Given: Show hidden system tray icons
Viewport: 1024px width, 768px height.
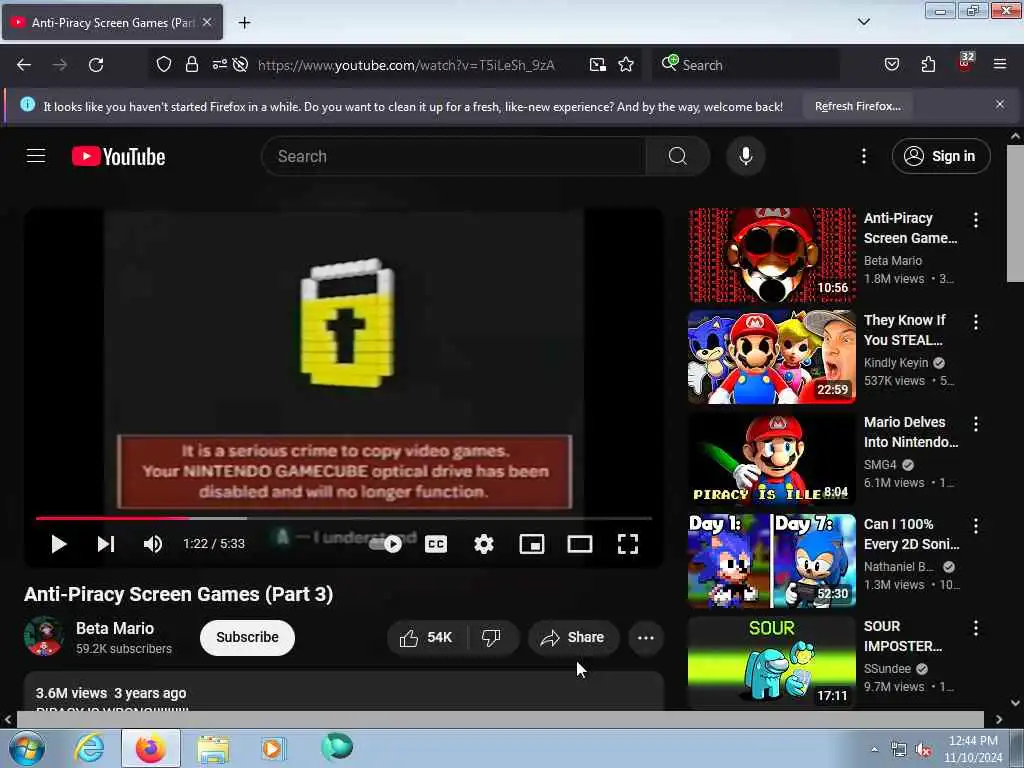Looking at the screenshot, I should 874,749.
